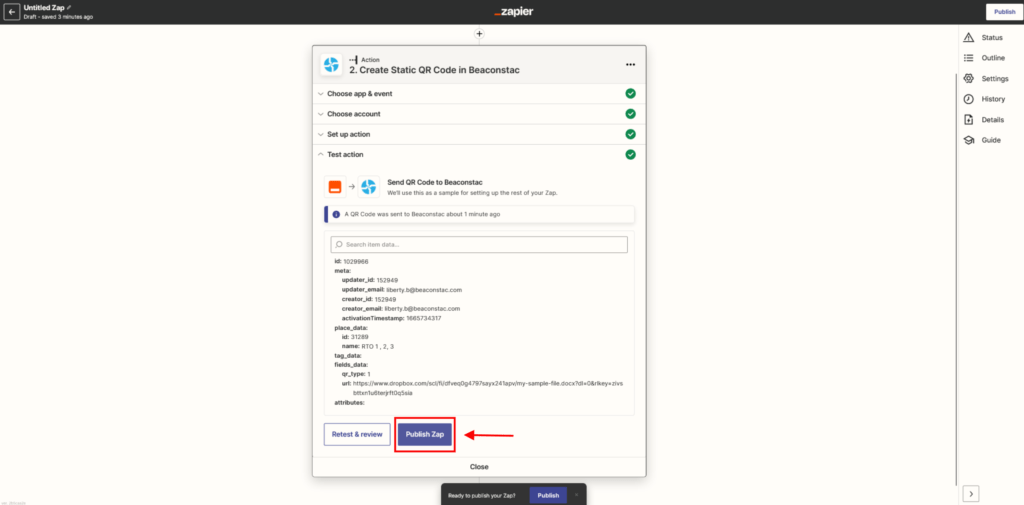Click the creator_id value 152949
Viewport: 1024px width, 505px height.
(385, 299)
